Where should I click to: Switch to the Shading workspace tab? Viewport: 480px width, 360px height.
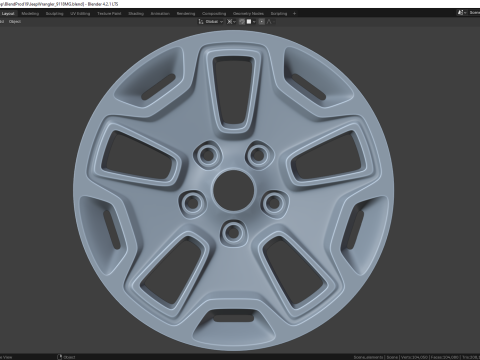click(136, 14)
